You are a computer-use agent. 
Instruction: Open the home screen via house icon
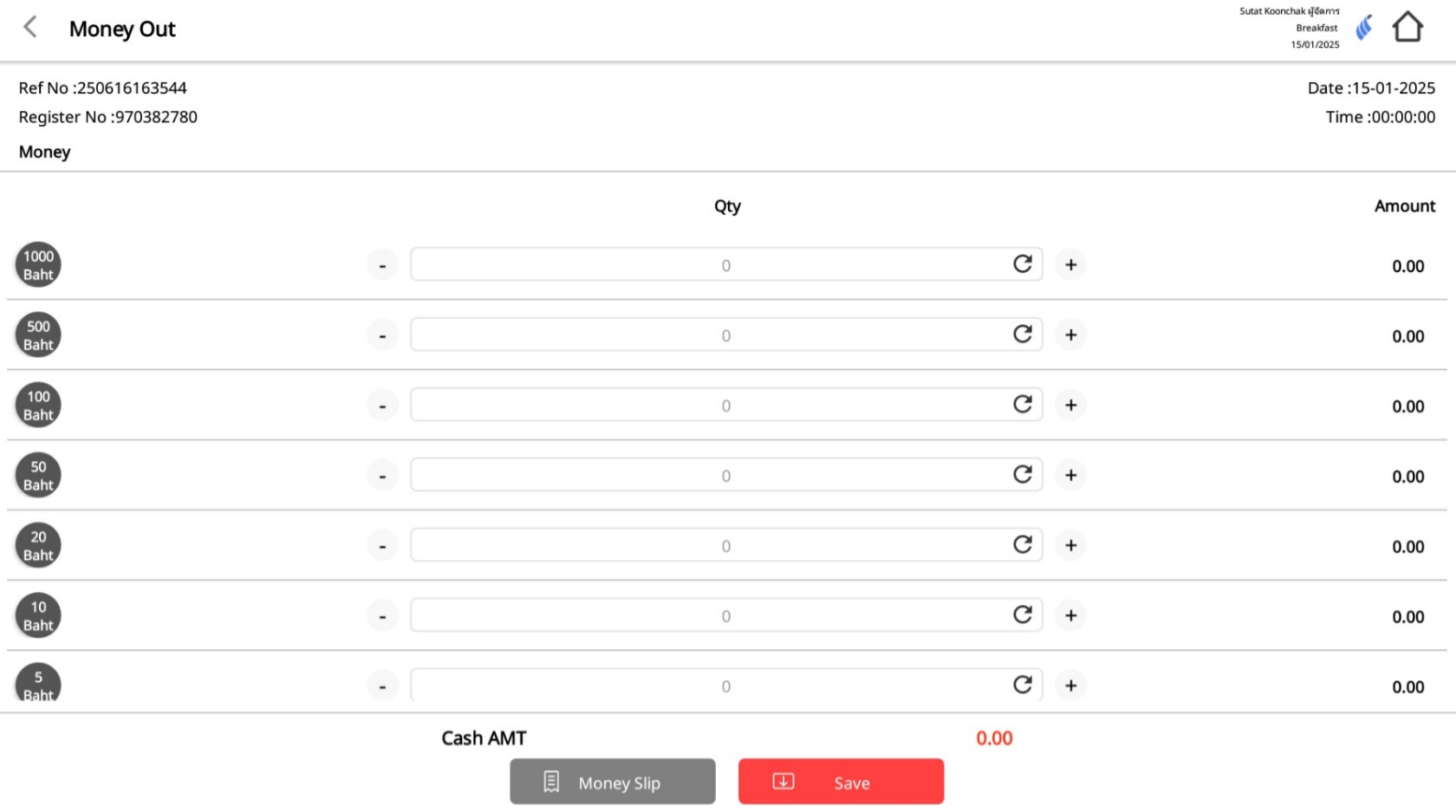pyautogui.click(x=1407, y=28)
